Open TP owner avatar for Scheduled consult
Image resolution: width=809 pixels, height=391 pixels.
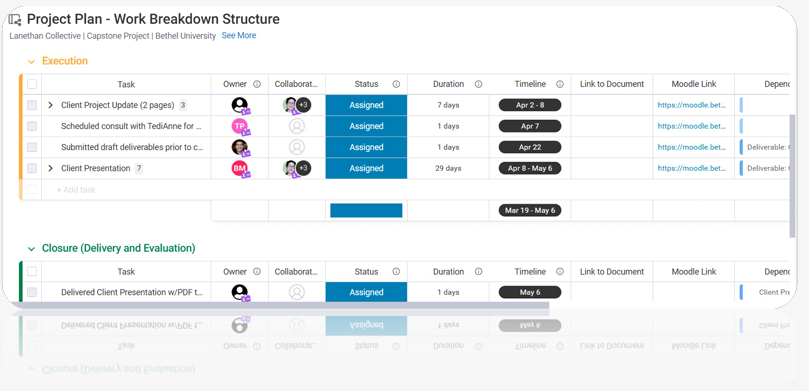239,126
